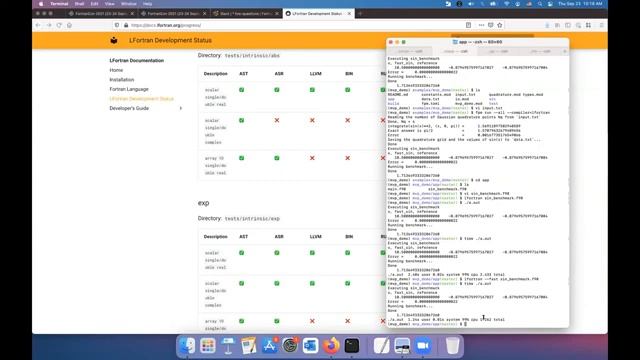
Task: Open Zoom from the Dock
Action: pos(423,346)
